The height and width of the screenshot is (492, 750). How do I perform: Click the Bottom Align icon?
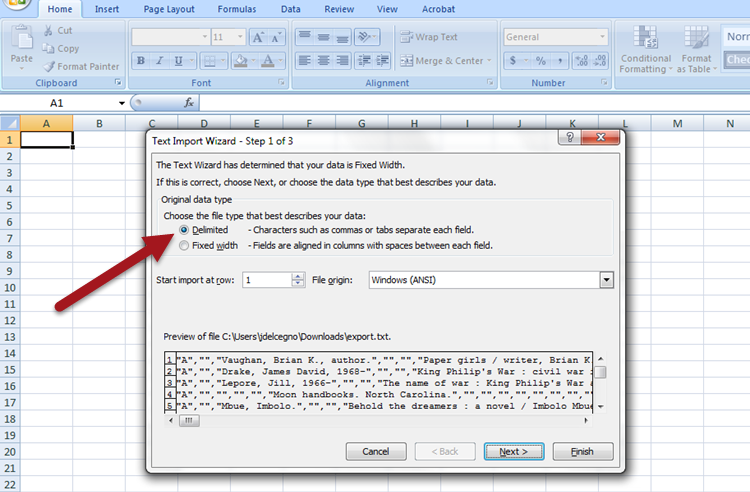[342, 37]
